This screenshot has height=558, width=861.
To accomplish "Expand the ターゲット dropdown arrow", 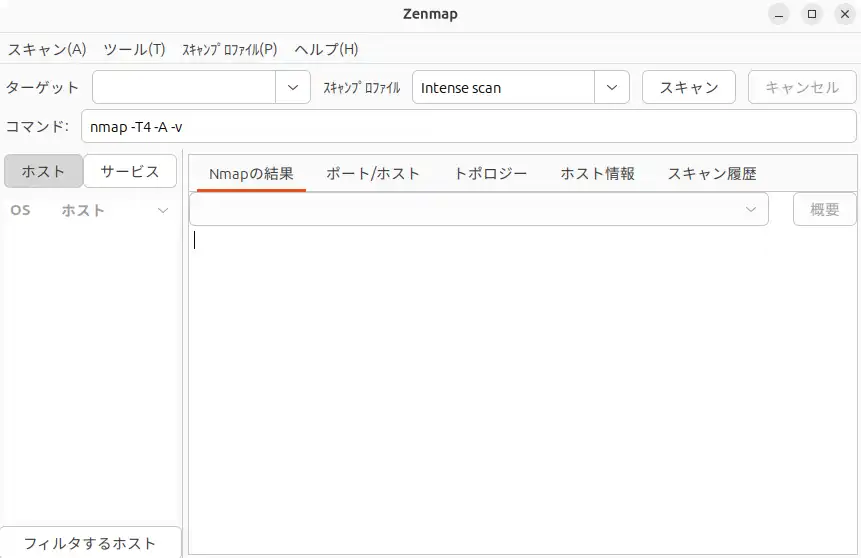I will tap(293, 87).
